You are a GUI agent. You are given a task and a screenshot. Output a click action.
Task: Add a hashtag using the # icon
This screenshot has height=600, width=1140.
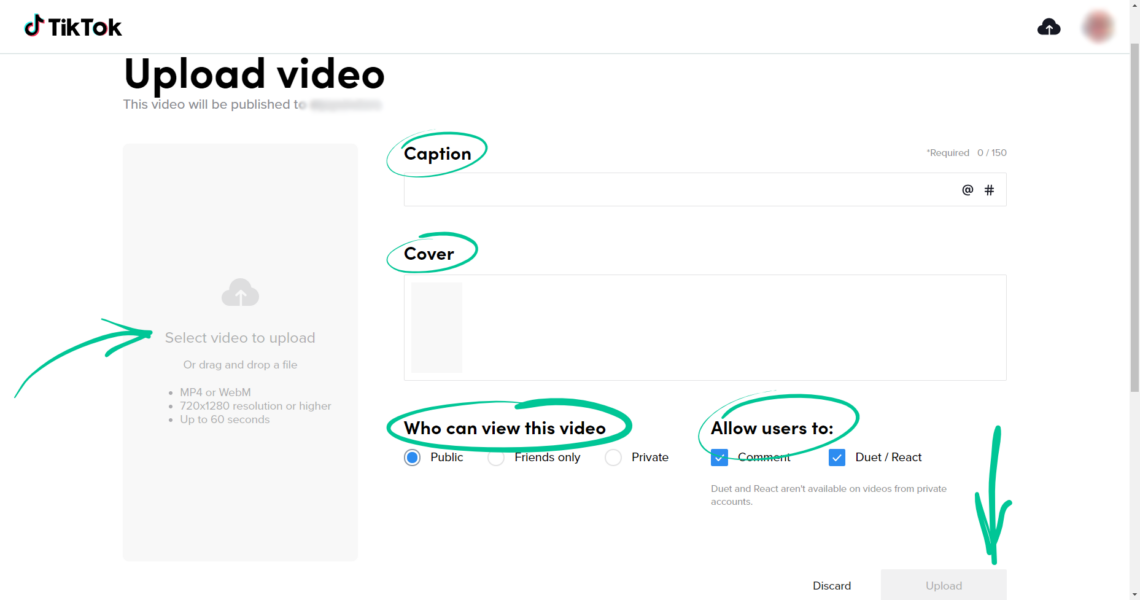(989, 189)
